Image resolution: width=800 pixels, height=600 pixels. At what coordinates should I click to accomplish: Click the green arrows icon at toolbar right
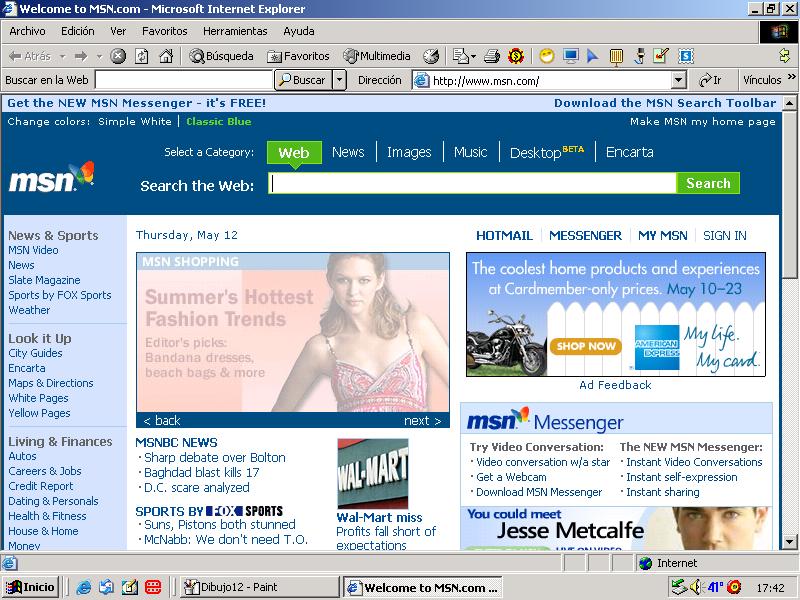[785, 56]
